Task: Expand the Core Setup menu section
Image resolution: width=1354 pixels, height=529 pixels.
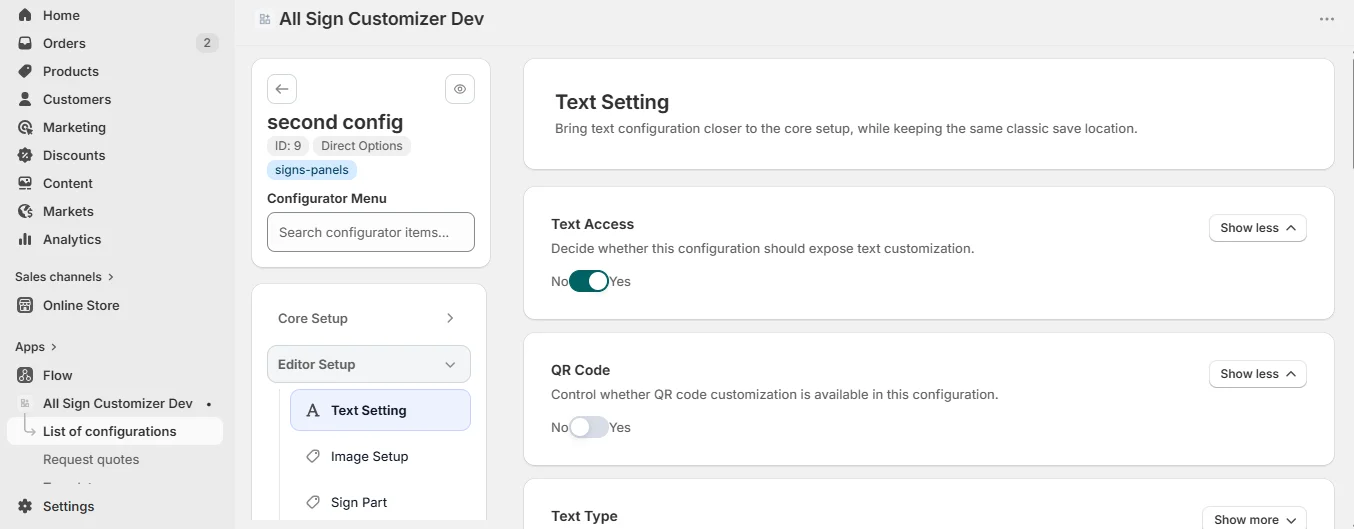Action: [x=369, y=318]
